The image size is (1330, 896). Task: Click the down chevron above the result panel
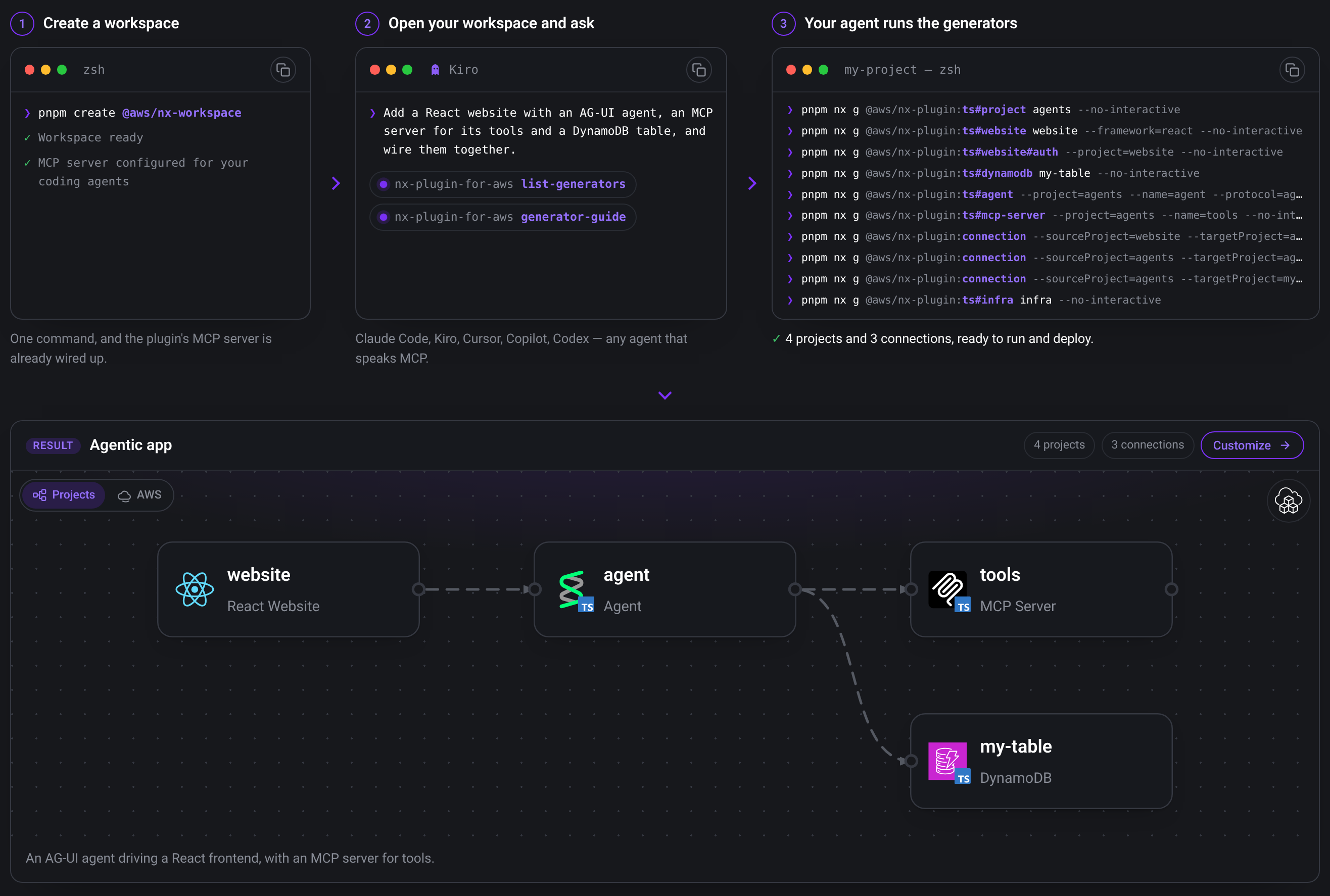click(x=664, y=395)
